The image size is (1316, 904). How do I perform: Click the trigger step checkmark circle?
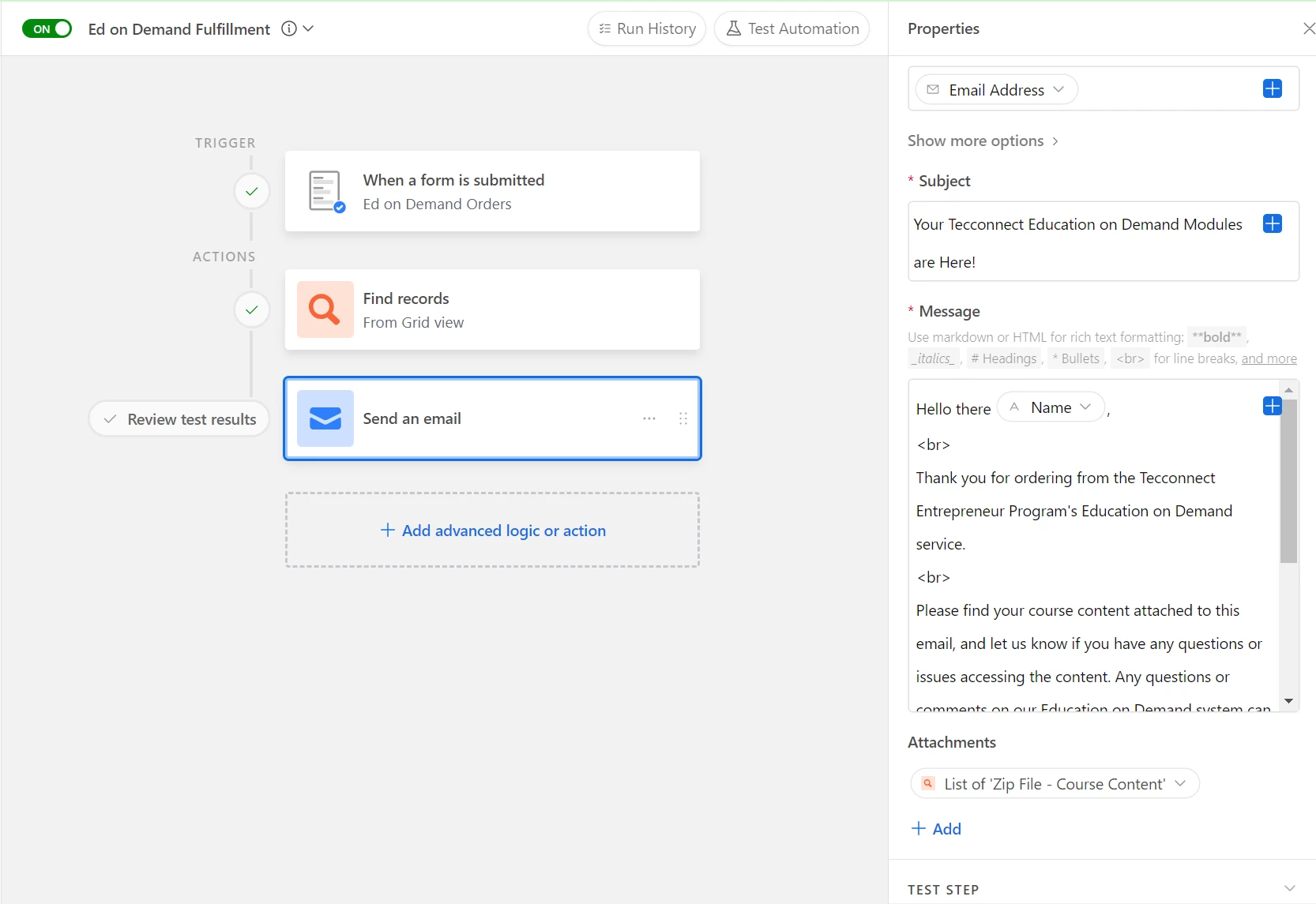click(251, 191)
